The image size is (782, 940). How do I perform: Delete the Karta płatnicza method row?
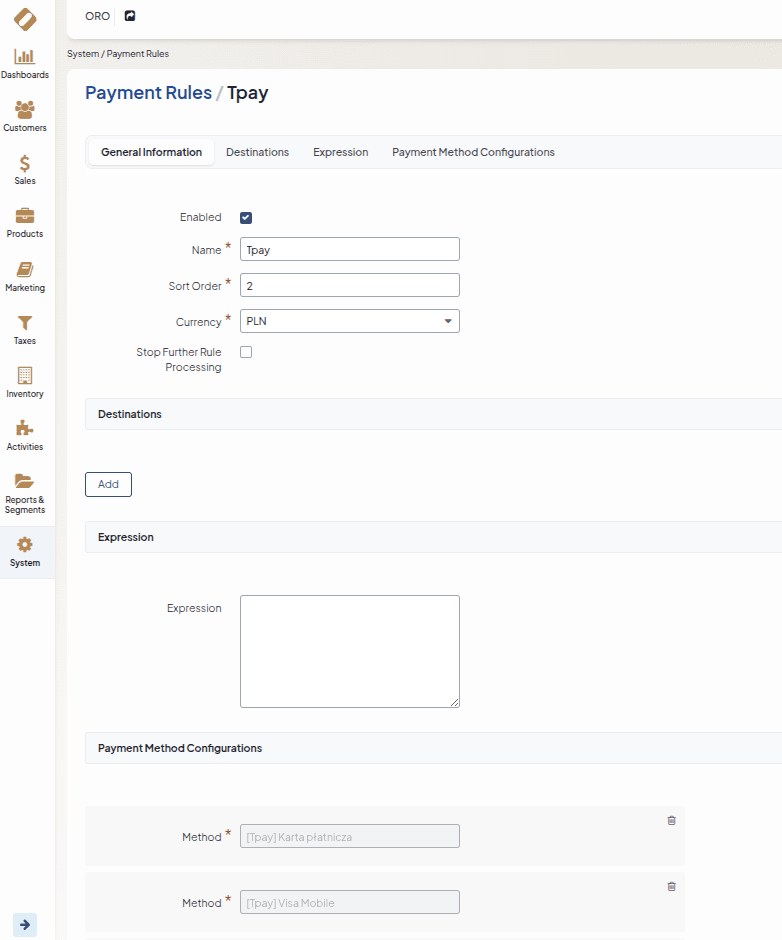click(x=671, y=820)
